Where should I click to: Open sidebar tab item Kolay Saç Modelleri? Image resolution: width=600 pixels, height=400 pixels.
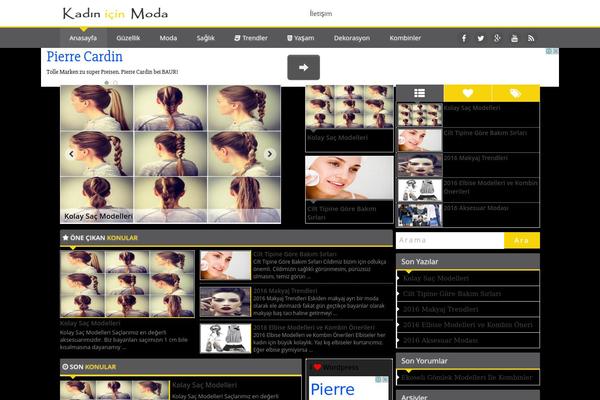coord(472,108)
